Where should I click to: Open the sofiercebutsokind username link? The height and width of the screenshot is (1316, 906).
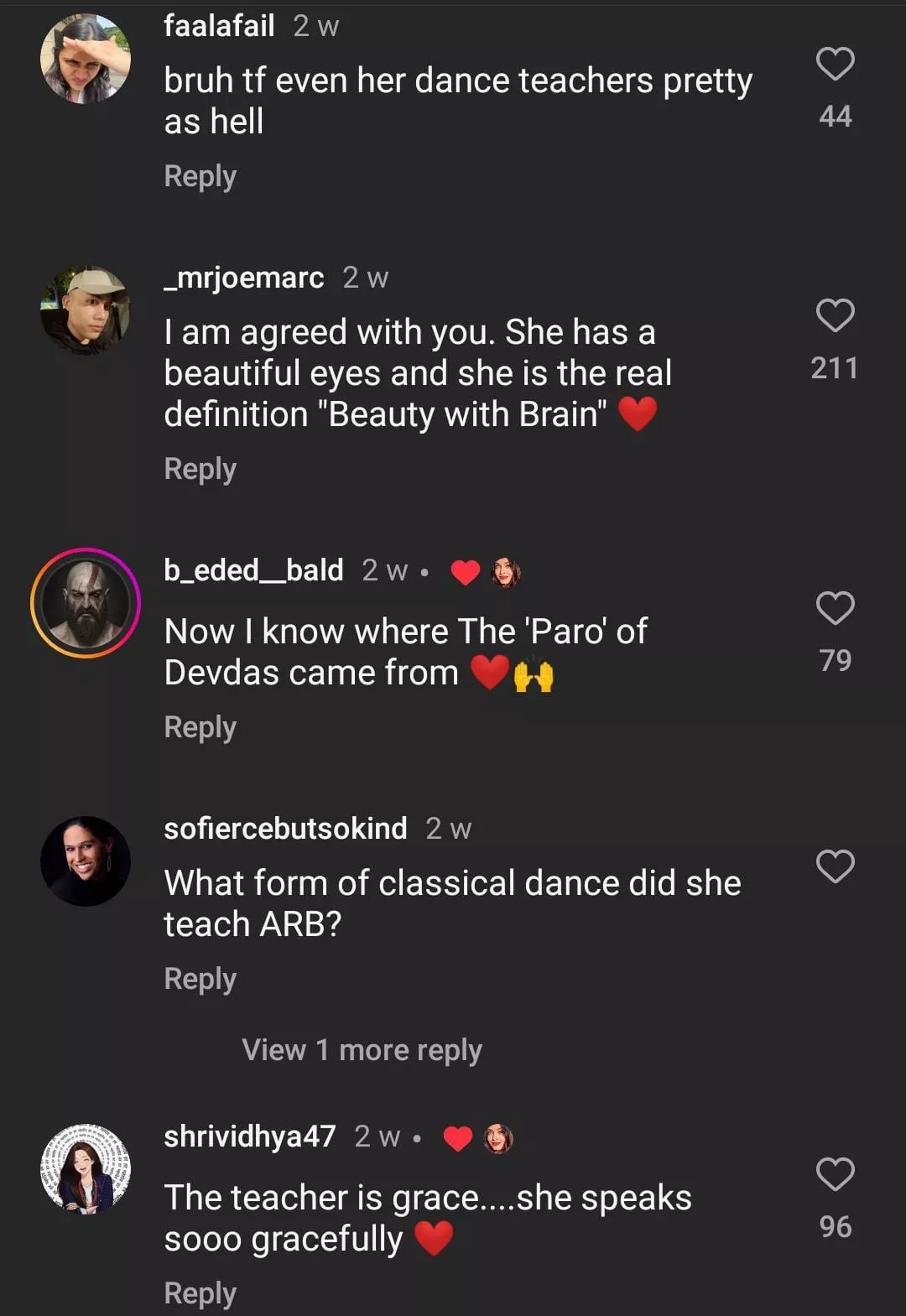pyautogui.click(x=285, y=828)
